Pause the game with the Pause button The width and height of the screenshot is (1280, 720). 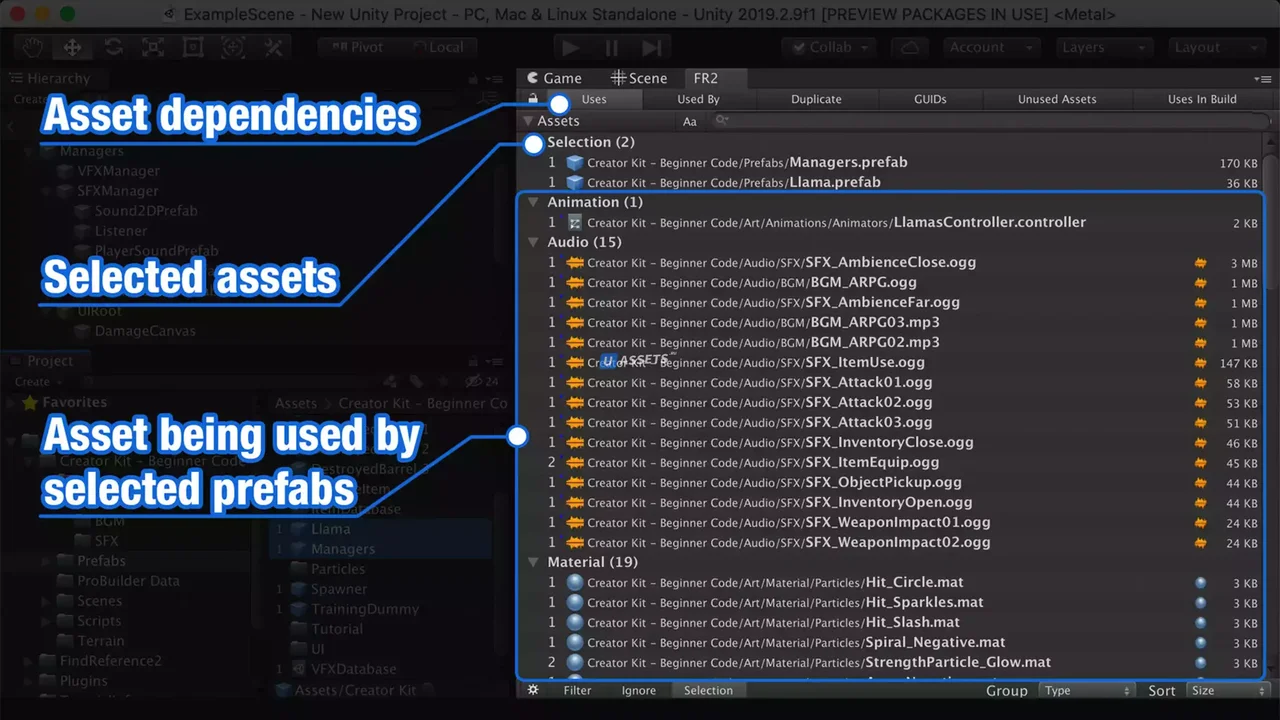[611, 48]
